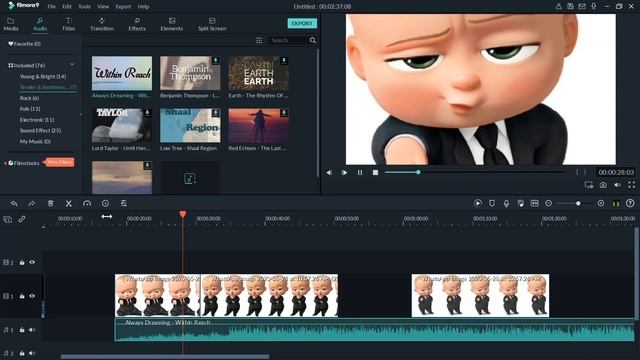The width and height of the screenshot is (640, 360).
Task: Select the Favorite category
Action: pyautogui.click(x=24, y=44)
